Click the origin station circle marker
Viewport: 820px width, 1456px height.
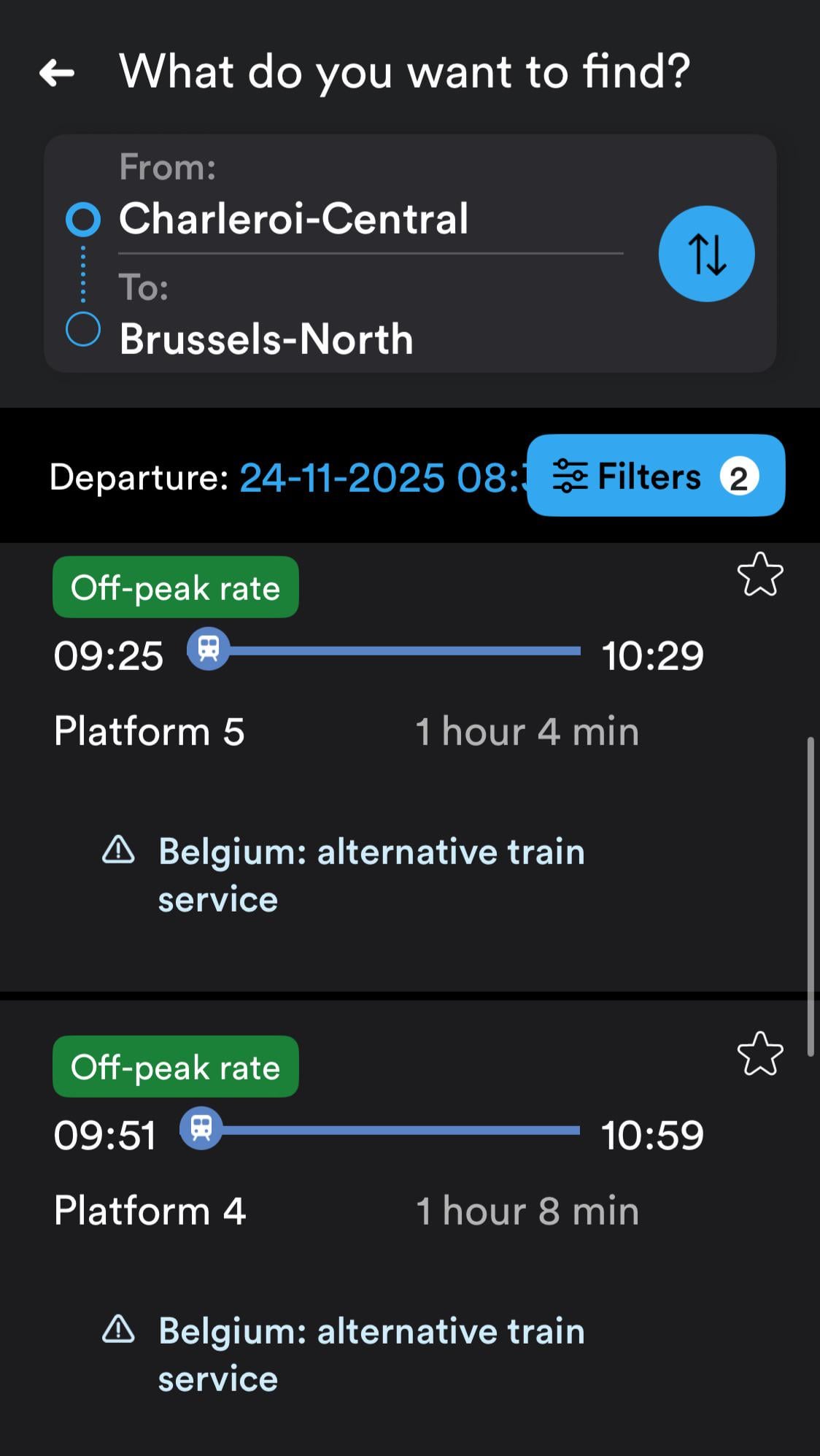point(83,219)
